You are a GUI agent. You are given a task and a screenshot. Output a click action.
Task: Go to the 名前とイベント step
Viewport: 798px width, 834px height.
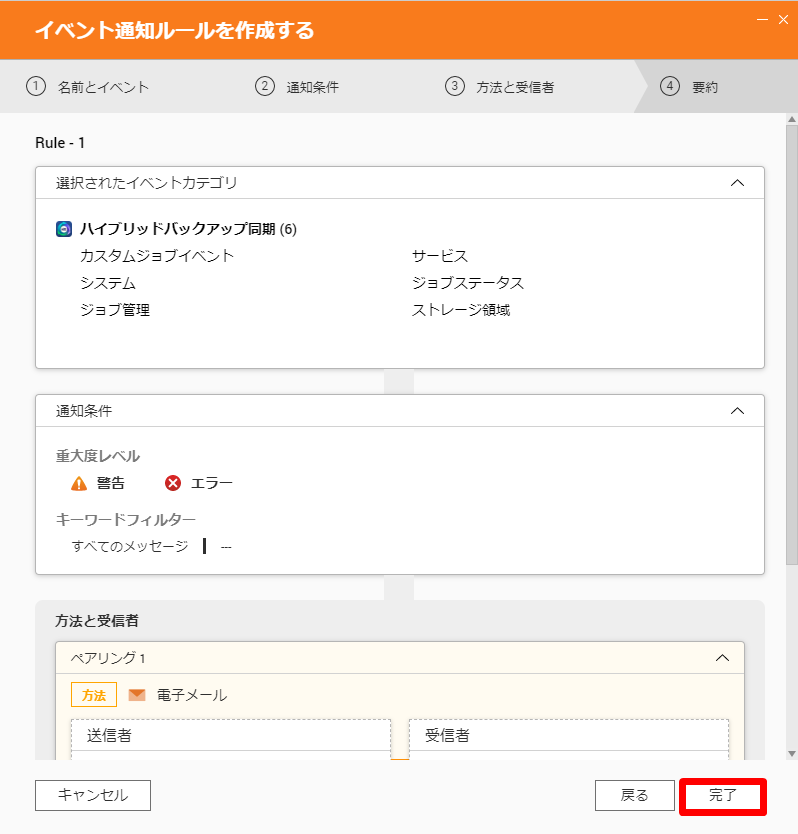pyautogui.click(x=103, y=87)
